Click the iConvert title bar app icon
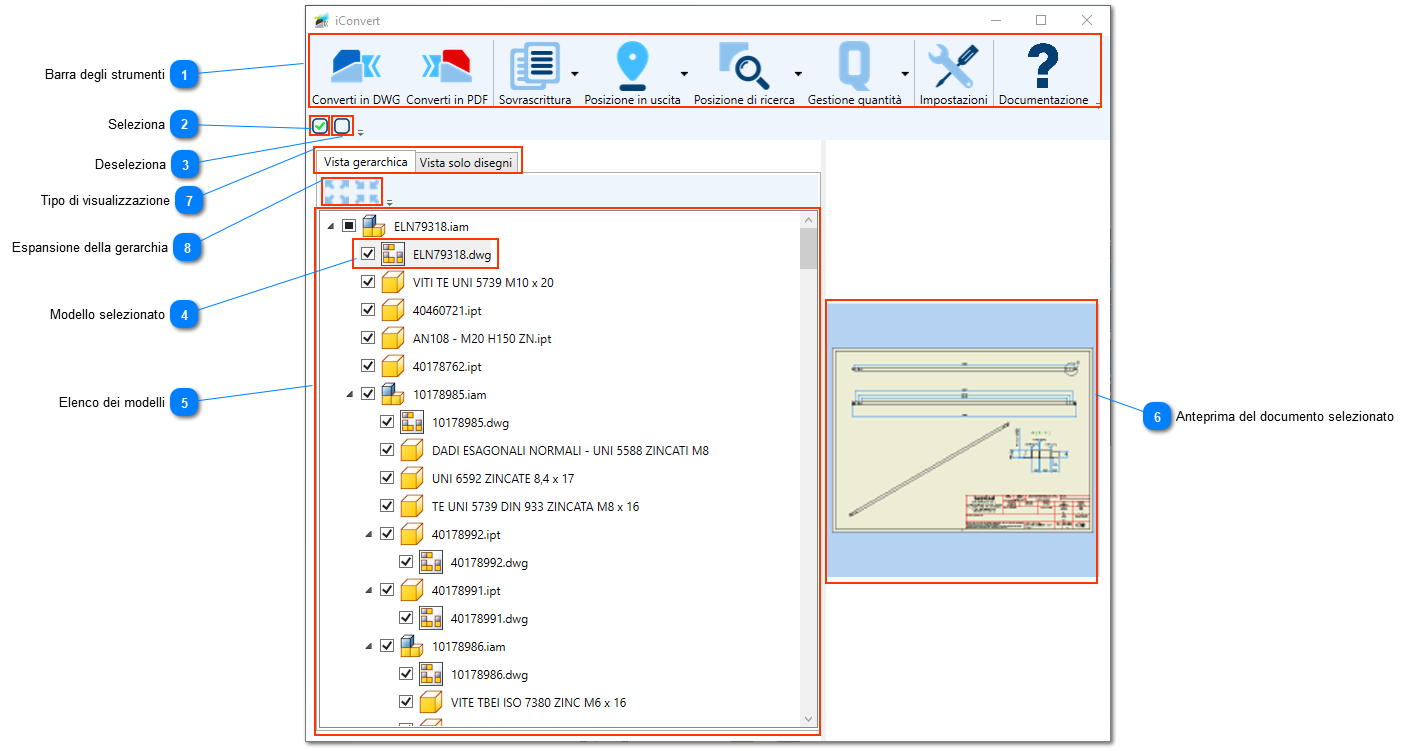The image size is (1410, 751). click(321, 20)
